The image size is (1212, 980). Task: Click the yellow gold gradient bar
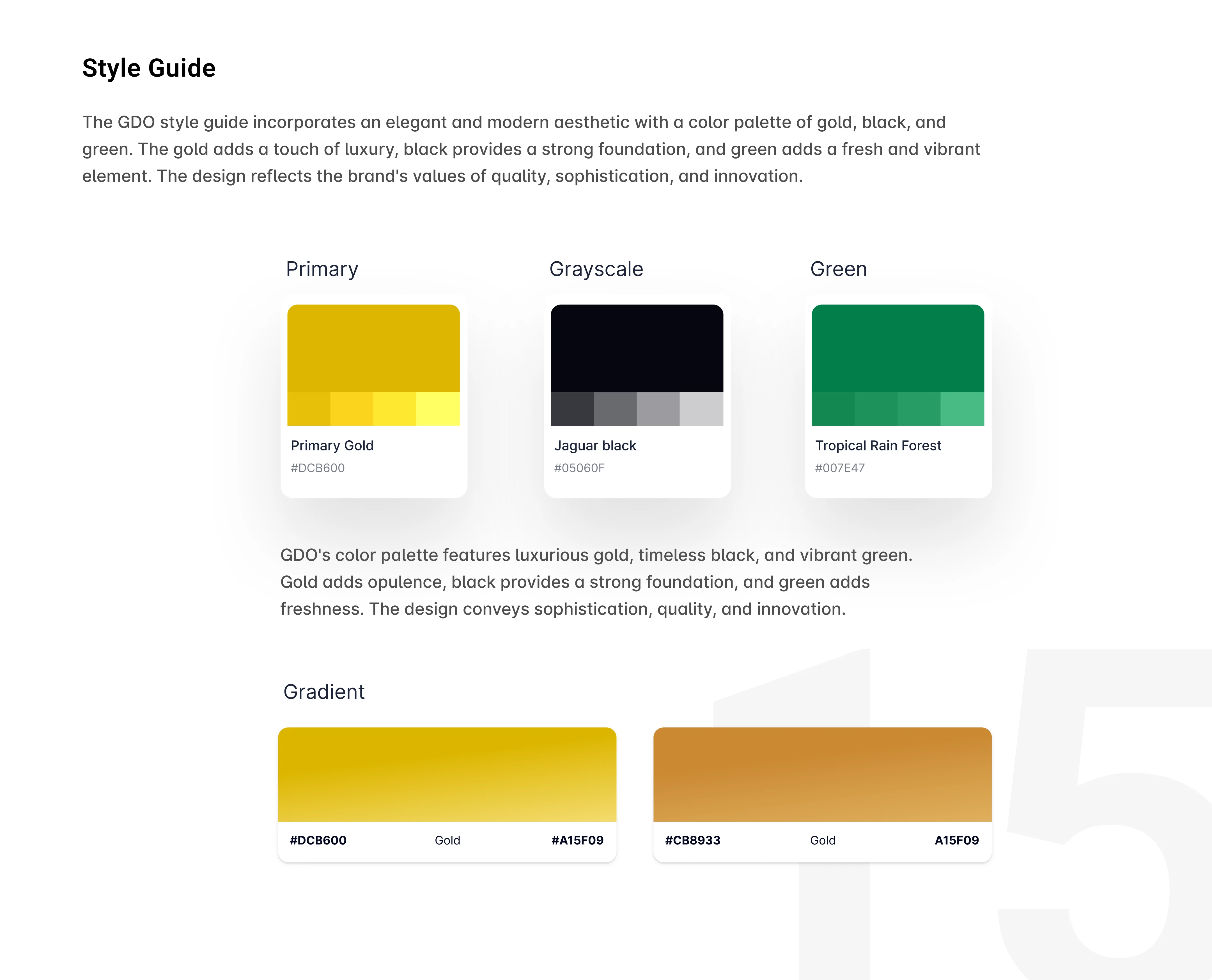click(447, 775)
